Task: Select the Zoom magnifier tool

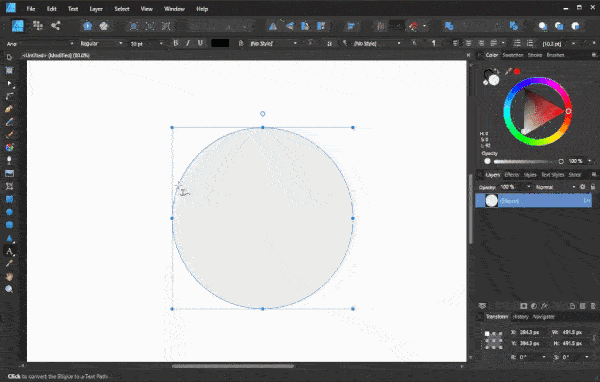Action: [10, 289]
